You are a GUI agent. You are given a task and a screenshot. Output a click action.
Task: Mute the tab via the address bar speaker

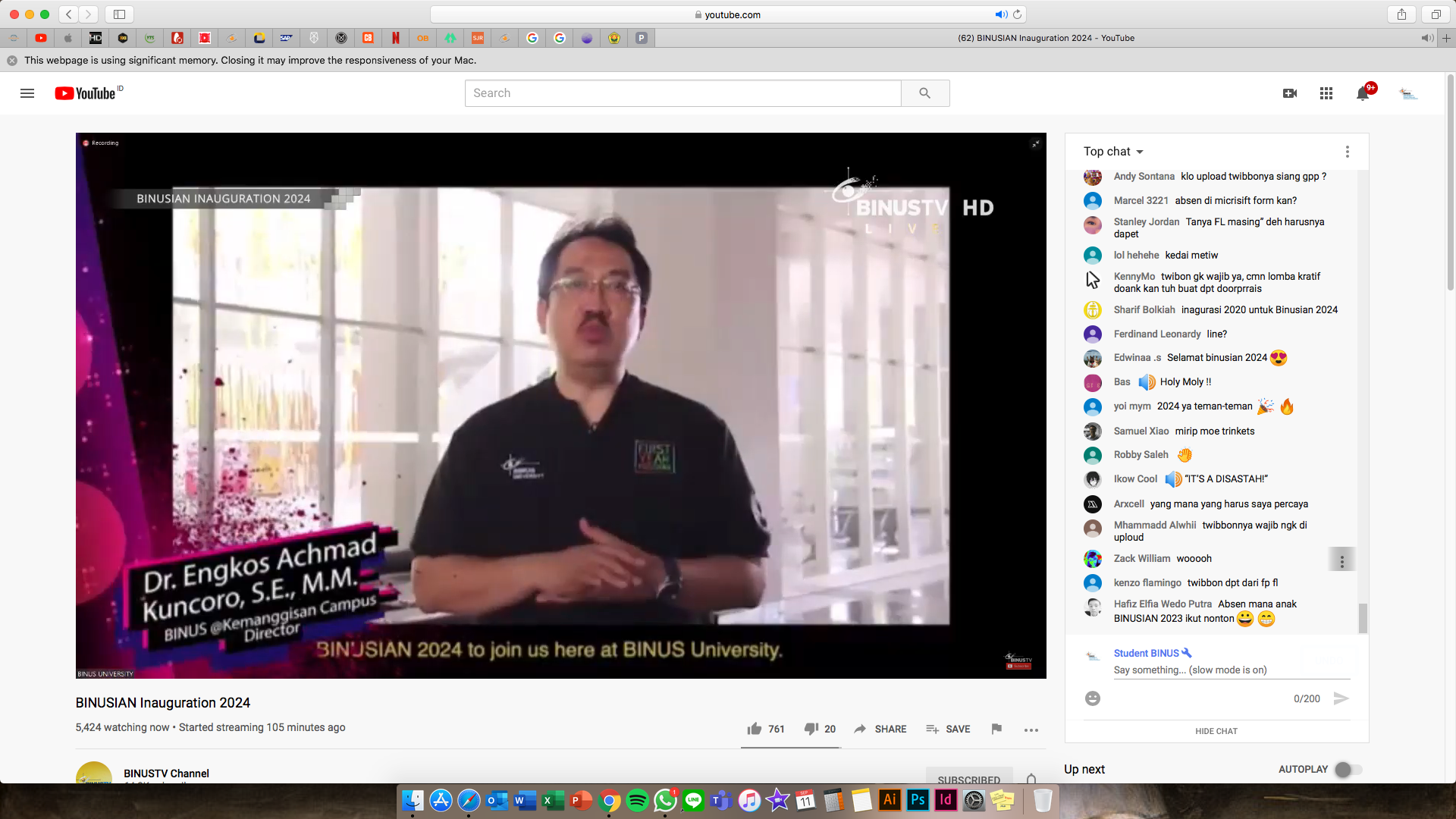pyautogui.click(x=1001, y=14)
